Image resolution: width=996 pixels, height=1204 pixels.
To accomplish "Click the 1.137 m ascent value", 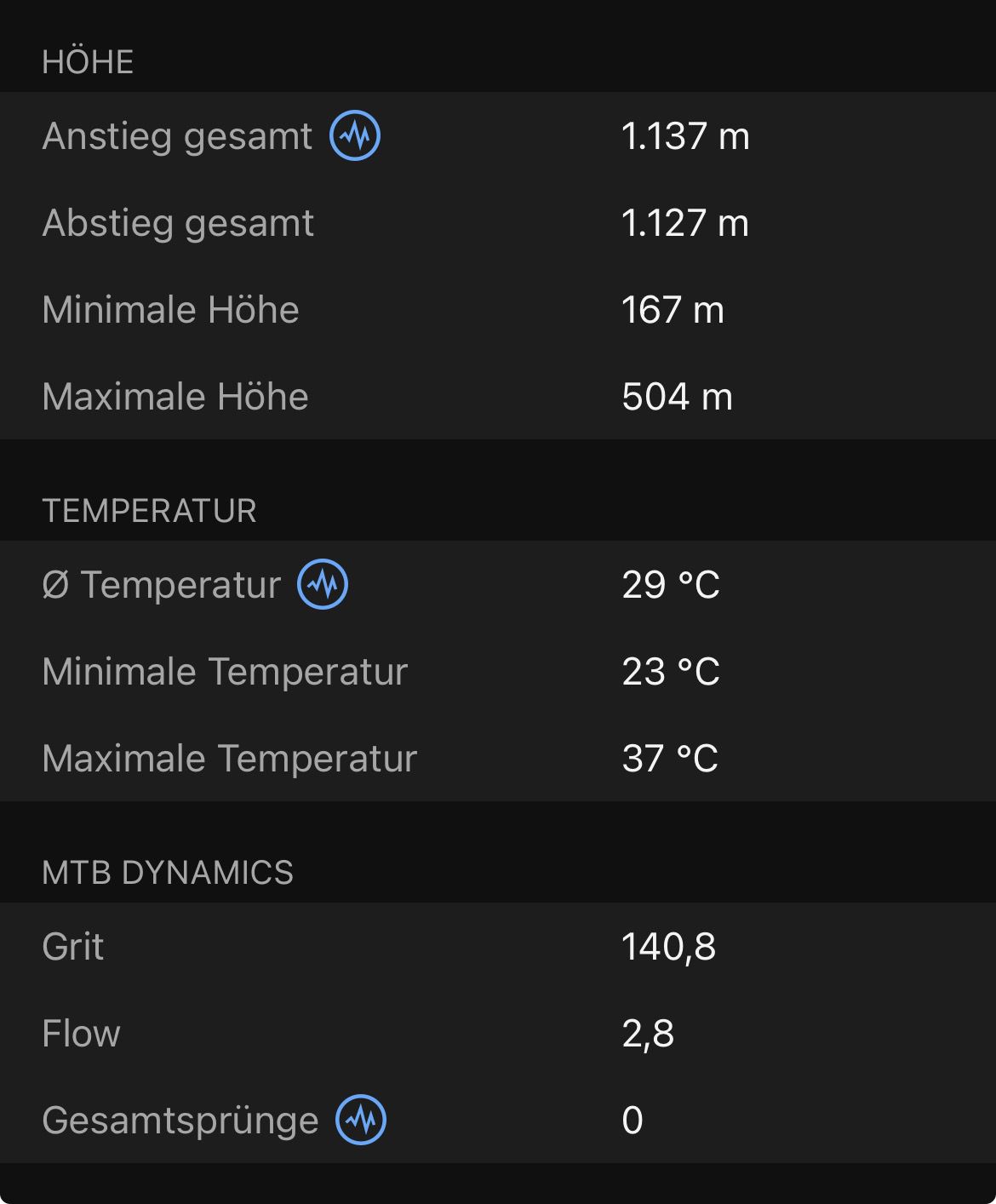I will (686, 136).
